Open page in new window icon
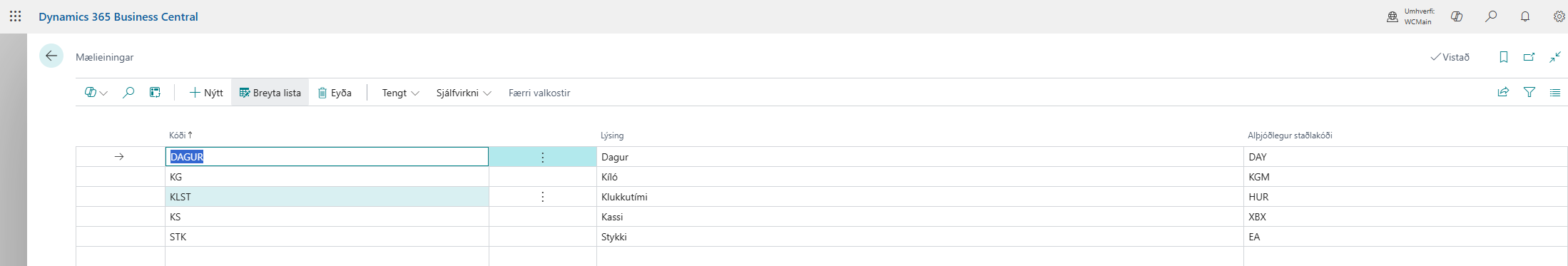 click(x=1529, y=57)
